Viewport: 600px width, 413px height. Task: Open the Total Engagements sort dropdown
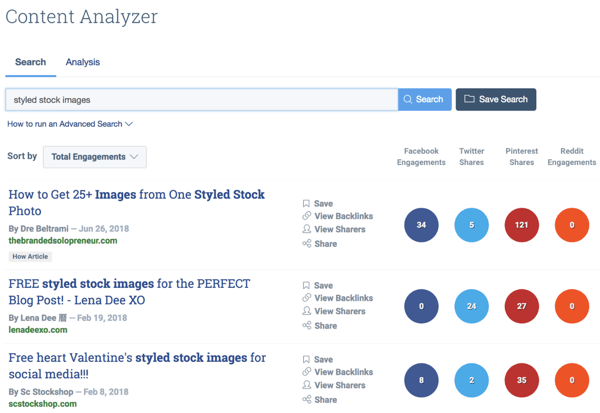95,157
